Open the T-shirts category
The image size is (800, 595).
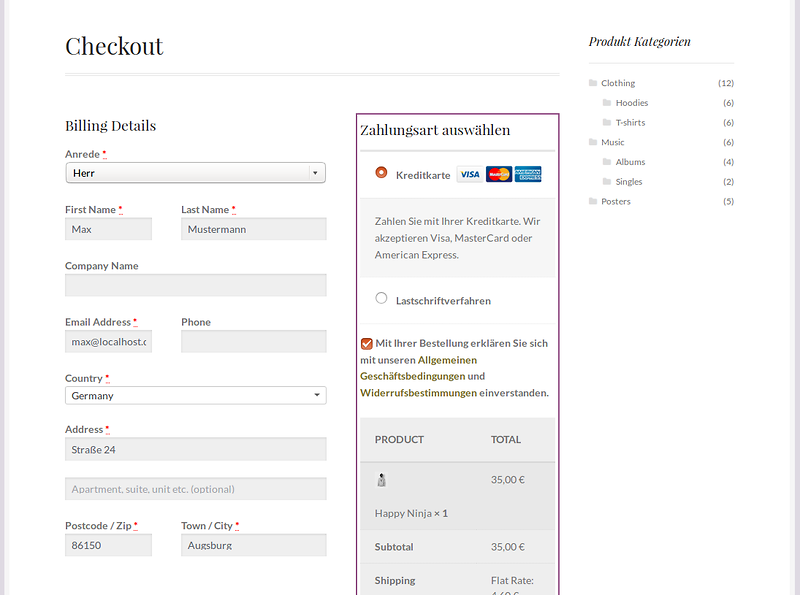(x=631, y=122)
